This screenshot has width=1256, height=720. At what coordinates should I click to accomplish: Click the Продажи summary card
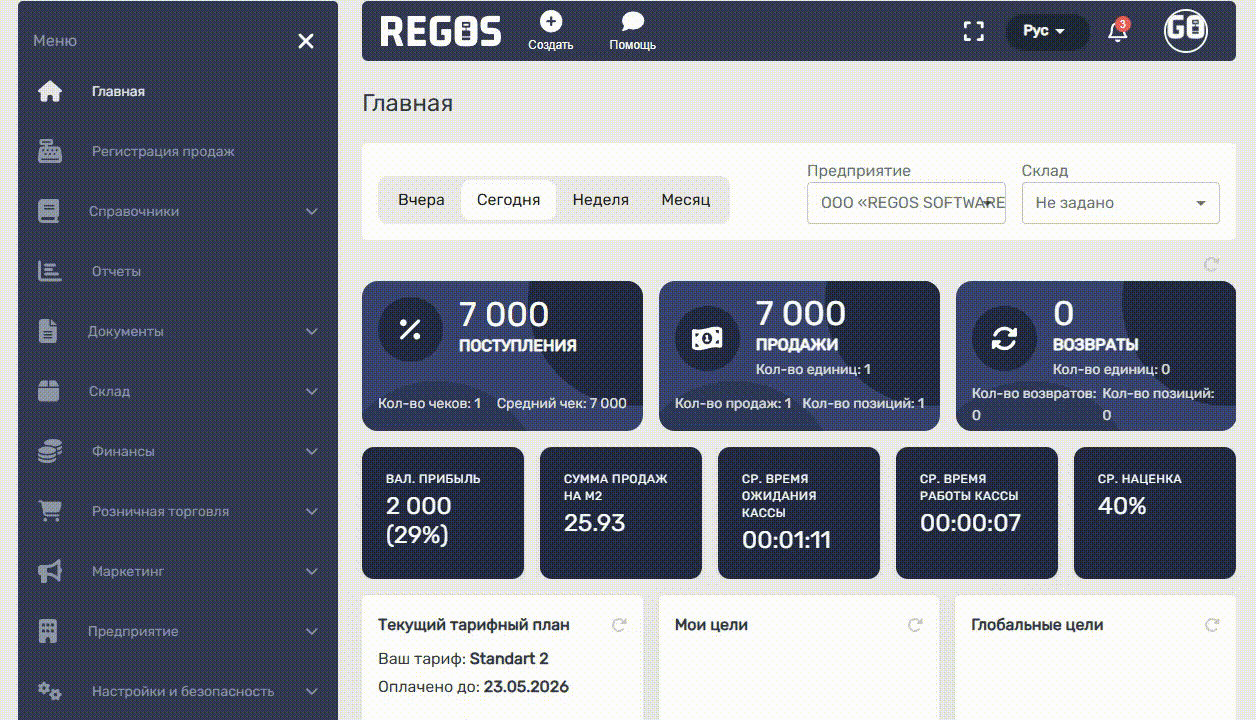[x=798, y=355]
